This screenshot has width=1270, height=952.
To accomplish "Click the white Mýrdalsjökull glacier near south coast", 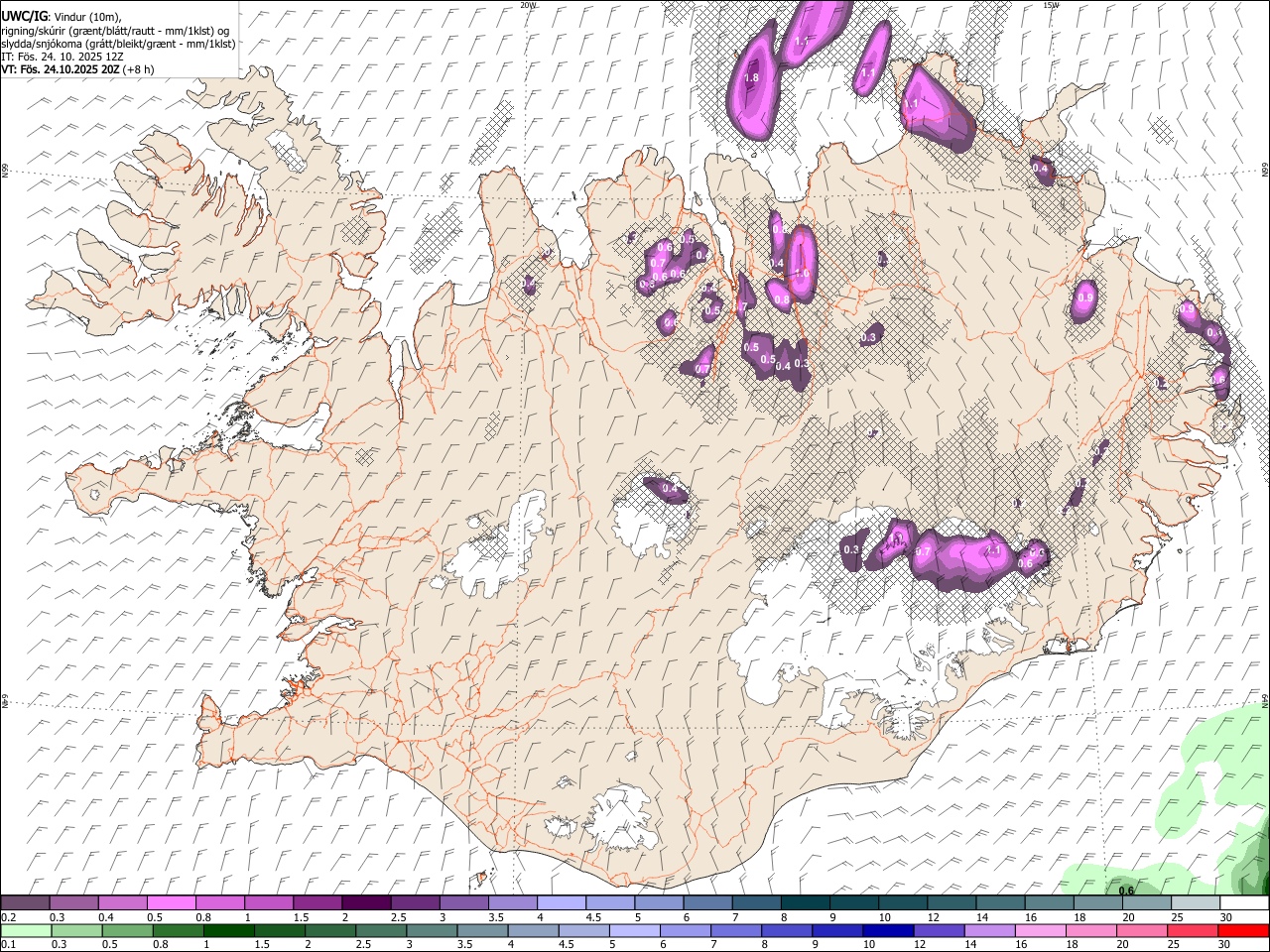I will tap(622, 819).
